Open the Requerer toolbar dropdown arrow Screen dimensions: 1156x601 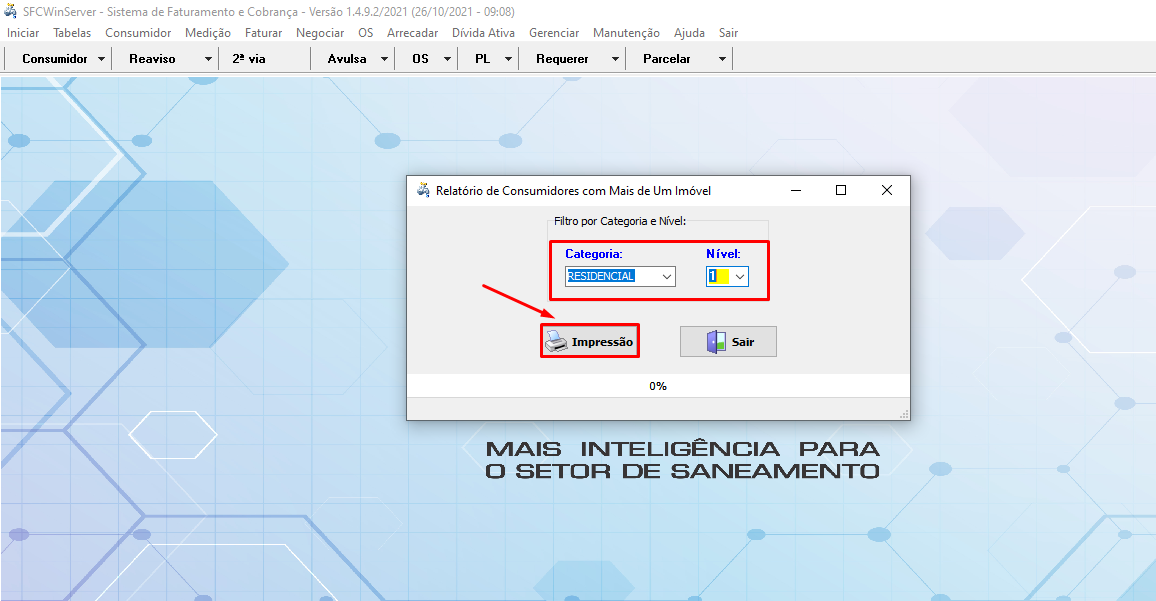(615, 59)
